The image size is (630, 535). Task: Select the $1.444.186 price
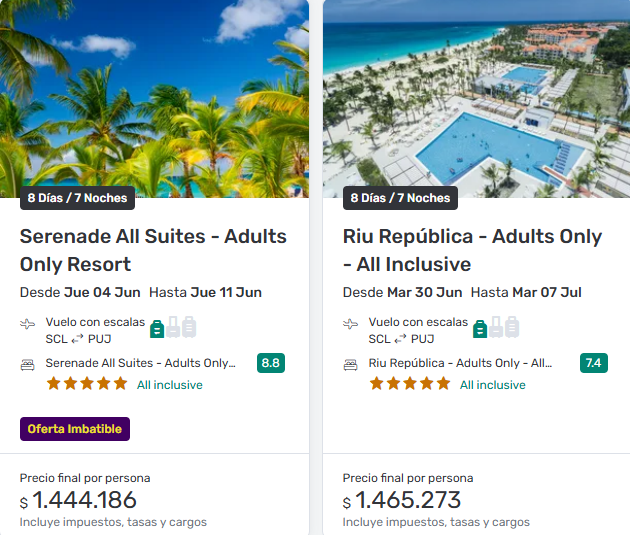[x=84, y=500]
